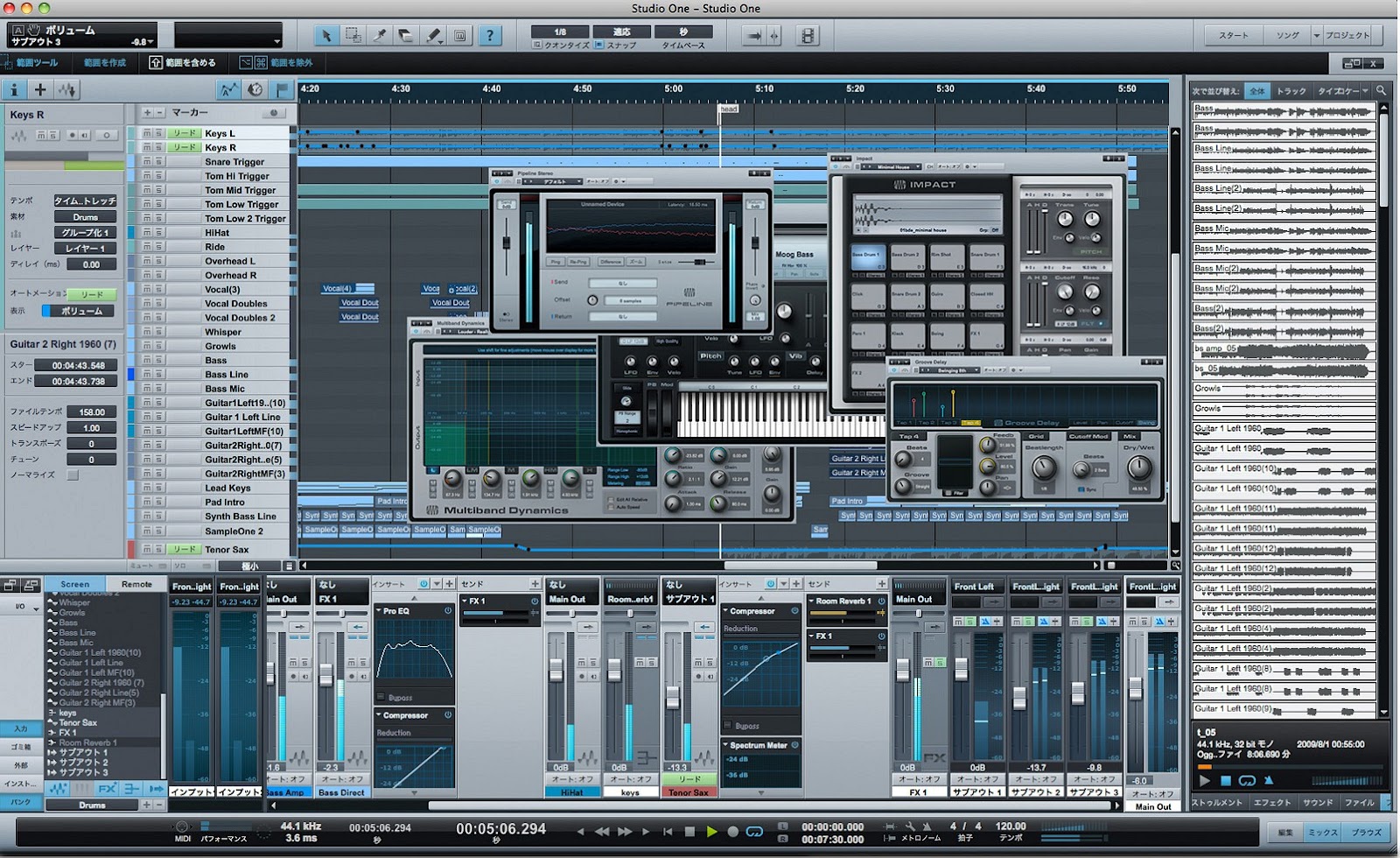The image size is (1400, 858).
Task: Switch to the Remote tab in the mixer
Action: 136,584
